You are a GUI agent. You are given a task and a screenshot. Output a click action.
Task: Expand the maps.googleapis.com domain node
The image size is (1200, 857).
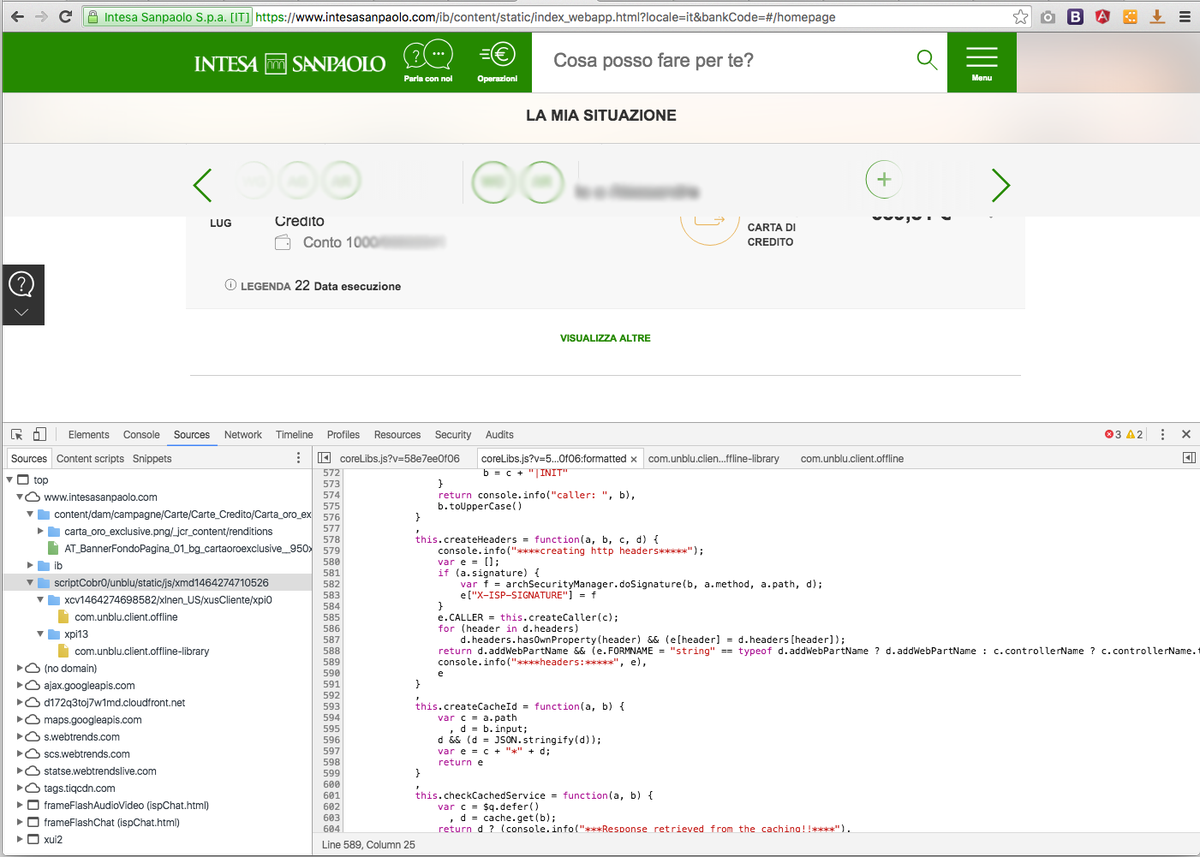pos(21,720)
